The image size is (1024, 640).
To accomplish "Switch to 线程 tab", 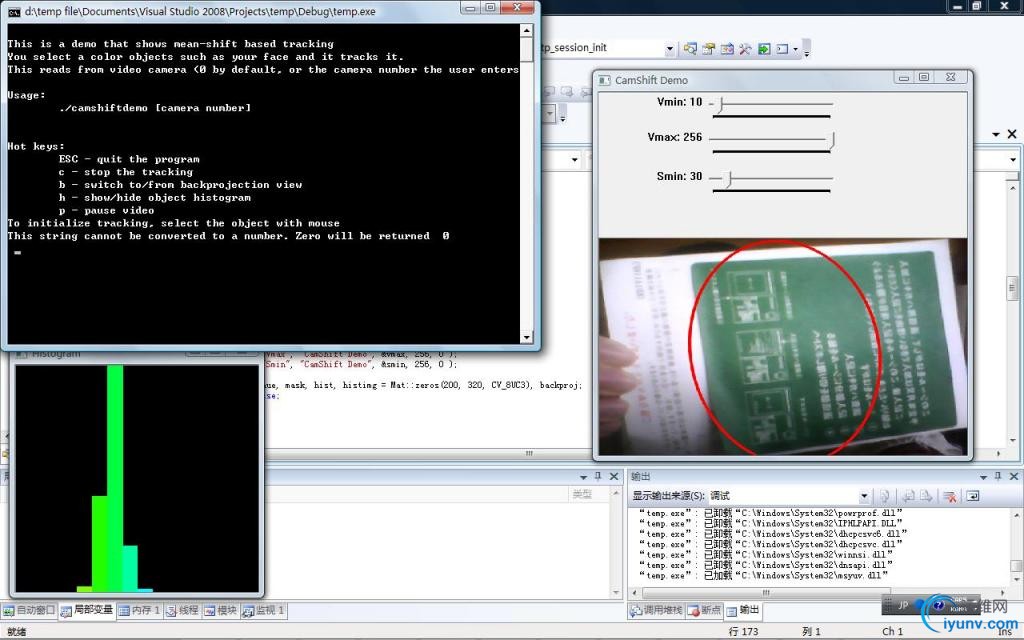I will coord(182,610).
